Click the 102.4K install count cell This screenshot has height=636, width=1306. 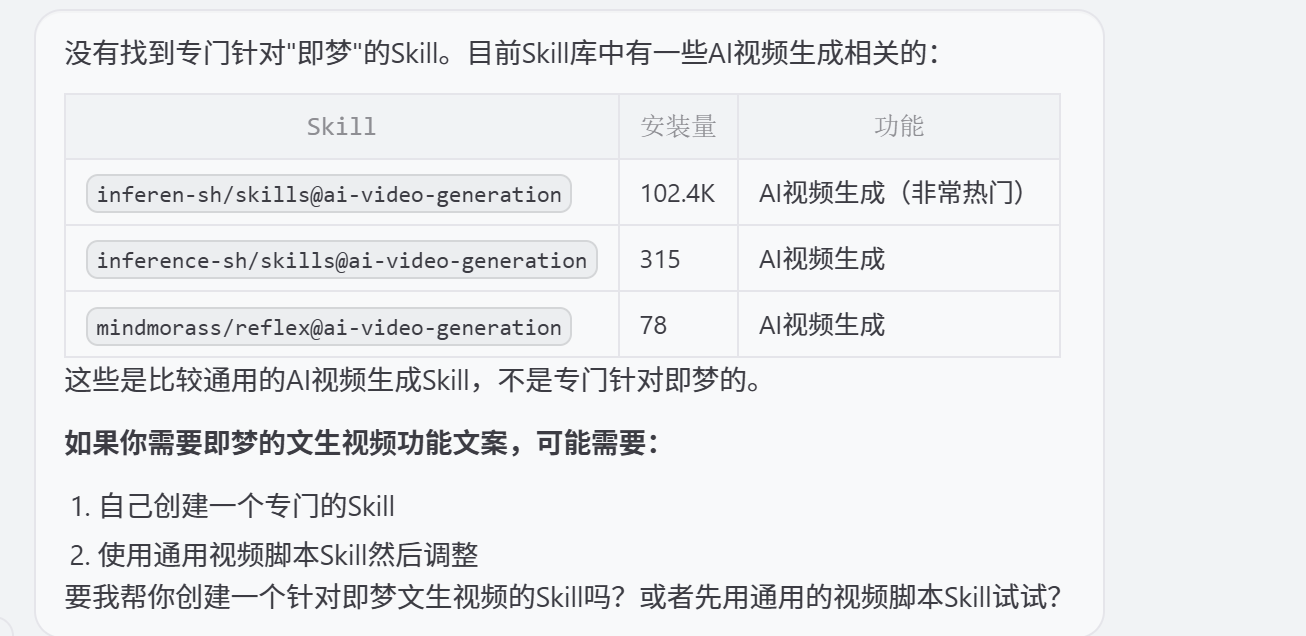tap(677, 194)
